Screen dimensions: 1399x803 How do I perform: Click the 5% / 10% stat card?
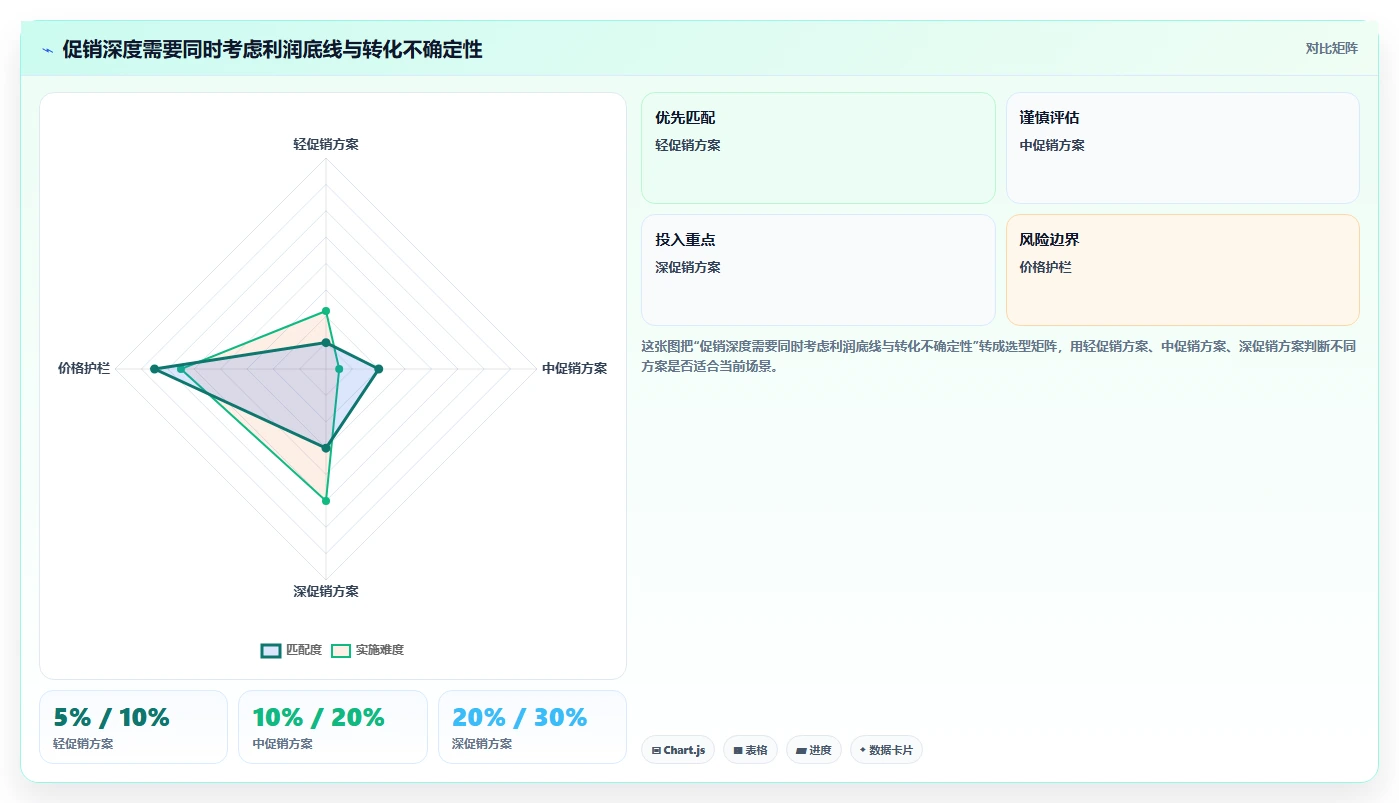click(133, 727)
